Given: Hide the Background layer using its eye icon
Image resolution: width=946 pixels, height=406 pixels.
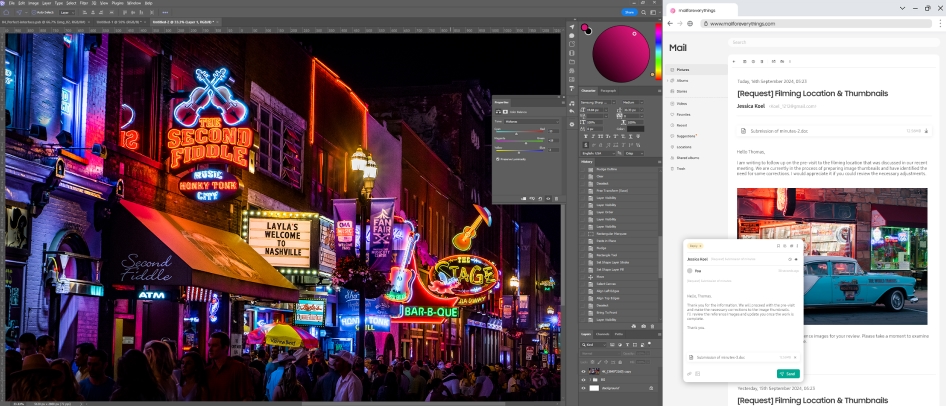Looking at the screenshot, I should (584, 387).
